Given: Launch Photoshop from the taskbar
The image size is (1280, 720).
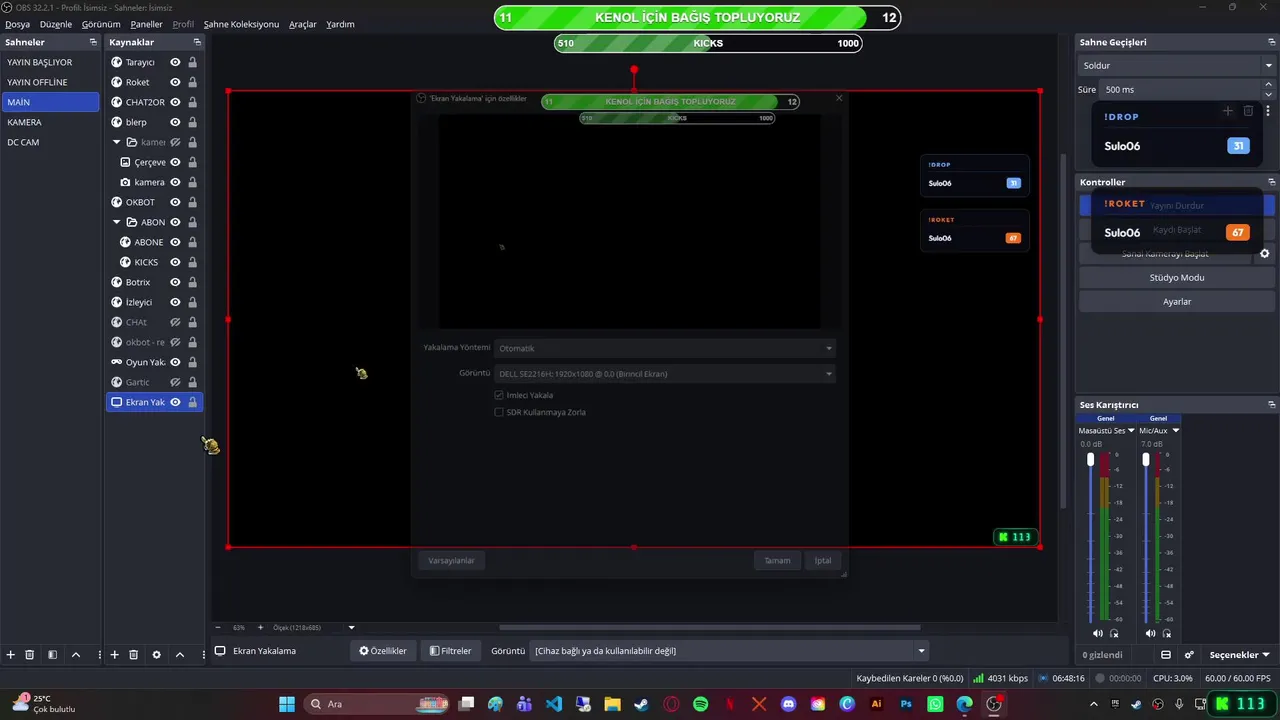Looking at the screenshot, I should (906, 704).
